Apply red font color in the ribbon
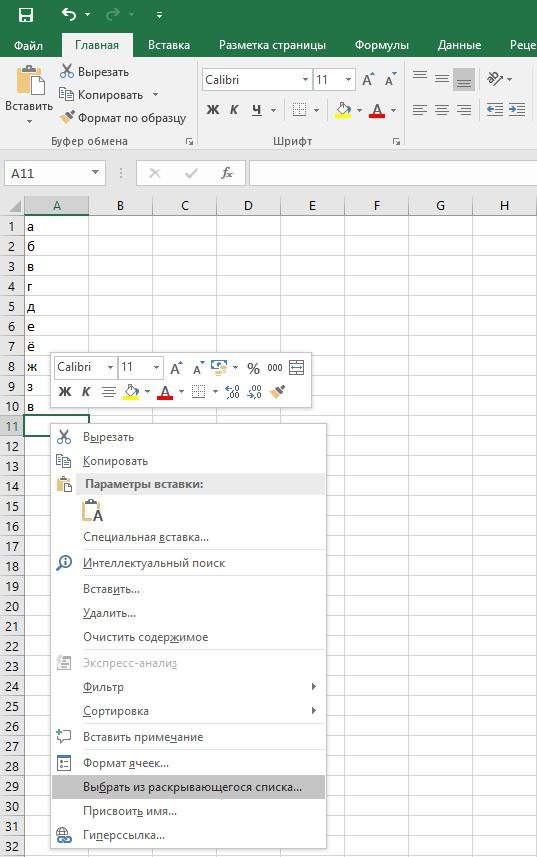The height and width of the screenshot is (857, 537). 377,110
